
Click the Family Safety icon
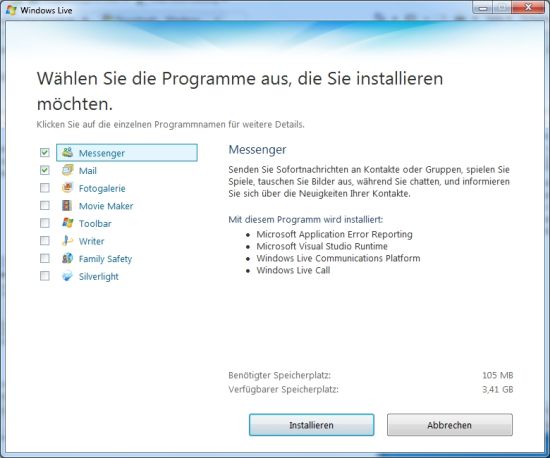click(x=67, y=258)
